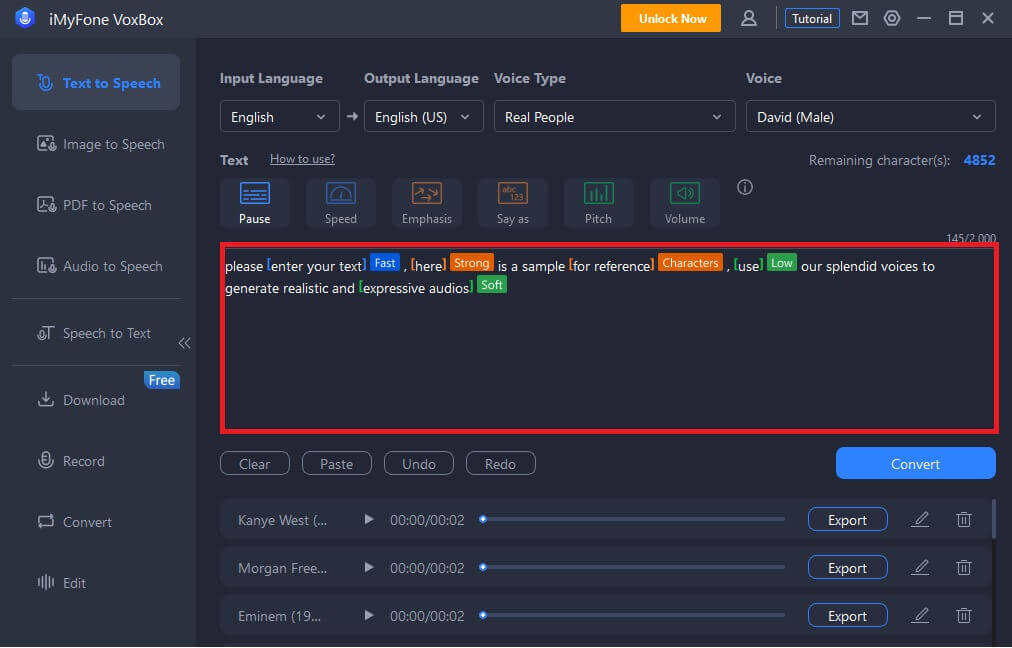Redo the last text change
The height and width of the screenshot is (648, 1012).
point(501,463)
